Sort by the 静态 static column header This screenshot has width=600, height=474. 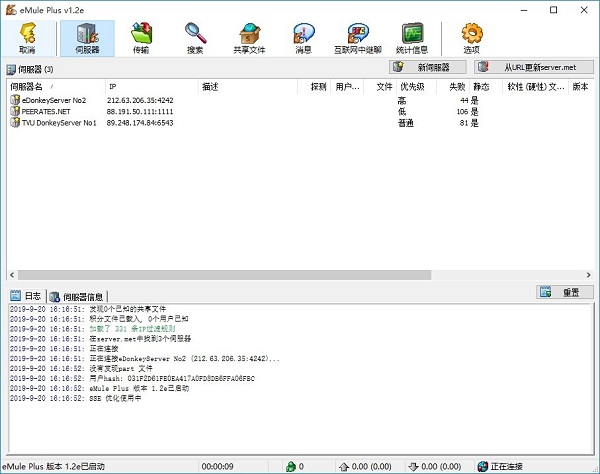(x=486, y=87)
